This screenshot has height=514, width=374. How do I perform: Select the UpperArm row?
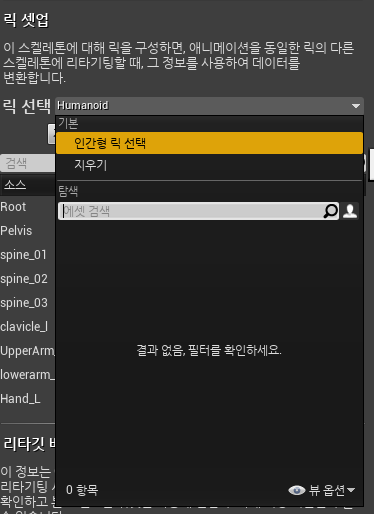[x=27, y=351]
